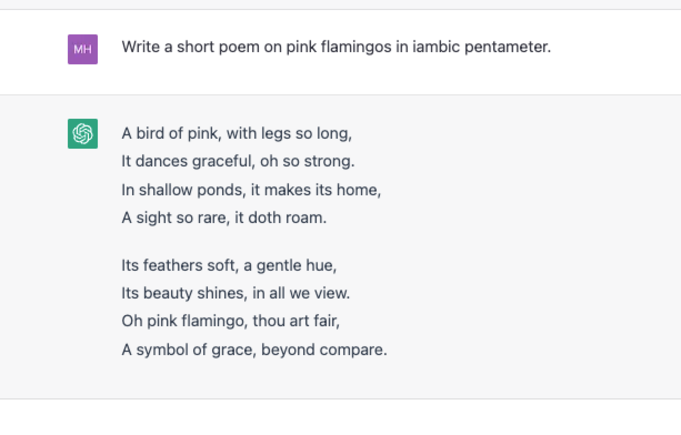Click the line "Its feathers soft, a gentle hue,"
681x435 pixels.
click(229, 265)
